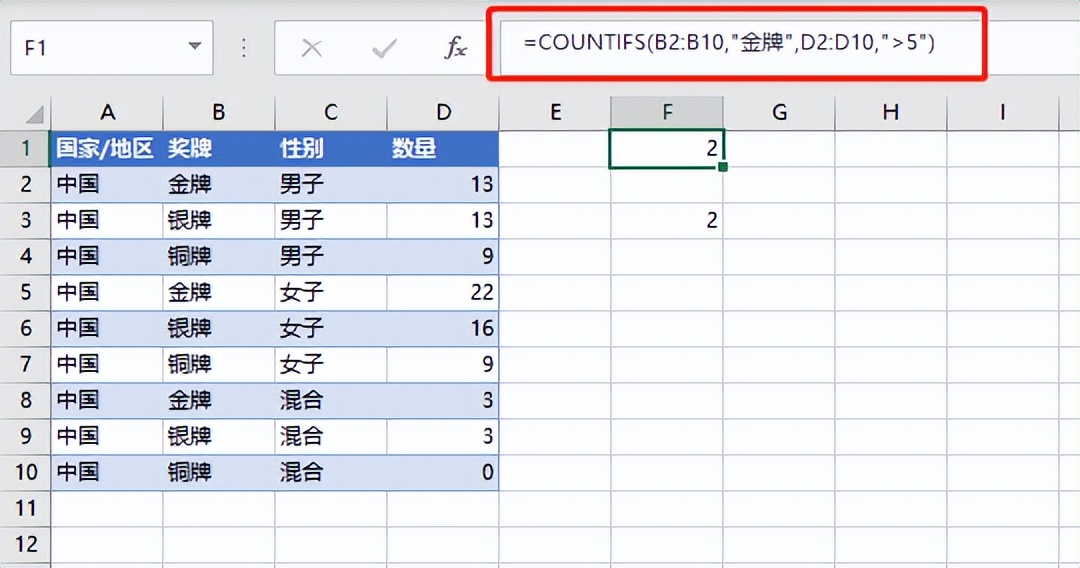Select 铜牌 in row 10
This screenshot has height=568, width=1080.
(x=219, y=472)
